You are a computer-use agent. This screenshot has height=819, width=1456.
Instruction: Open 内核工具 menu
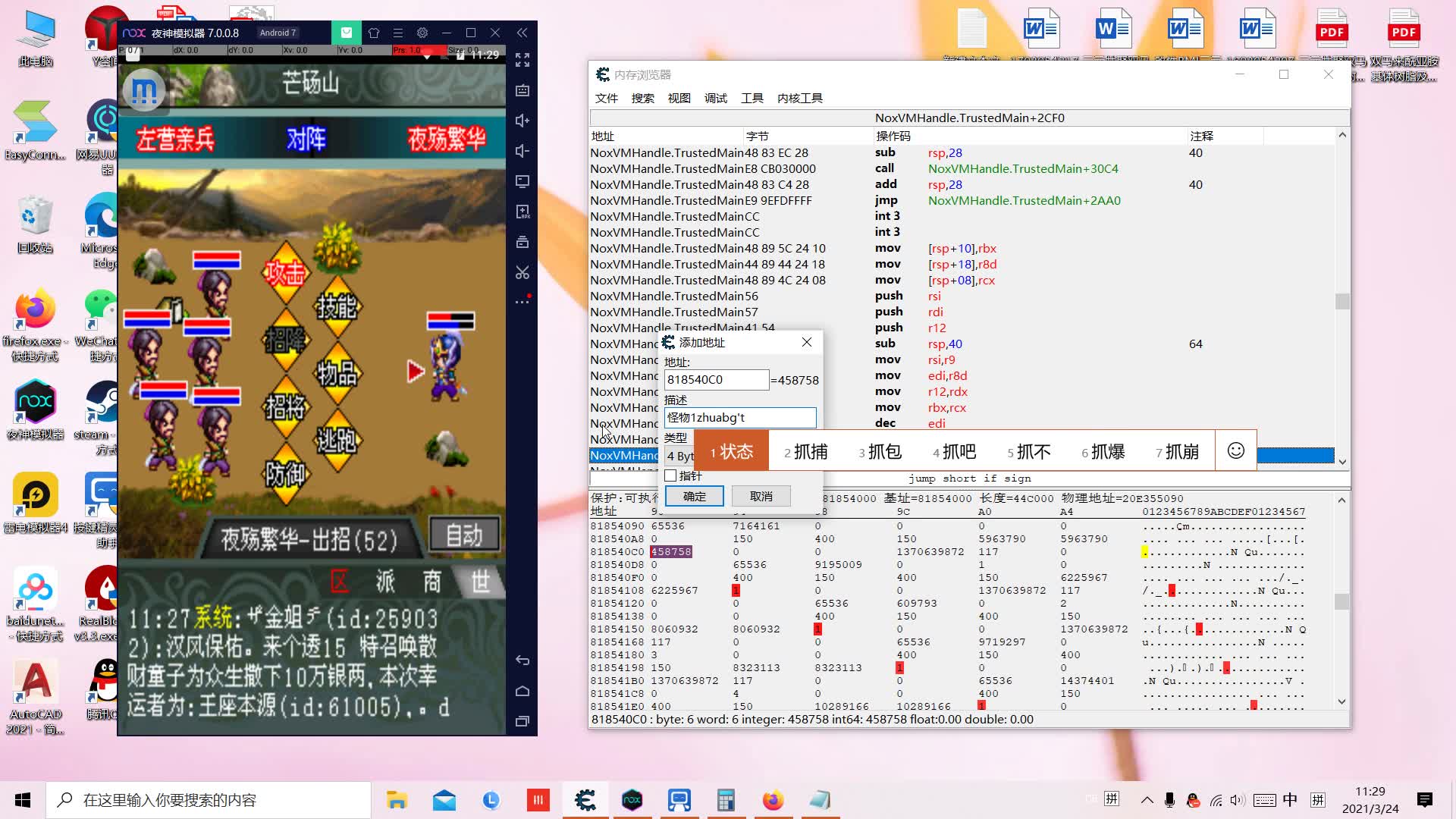[x=799, y=98]
